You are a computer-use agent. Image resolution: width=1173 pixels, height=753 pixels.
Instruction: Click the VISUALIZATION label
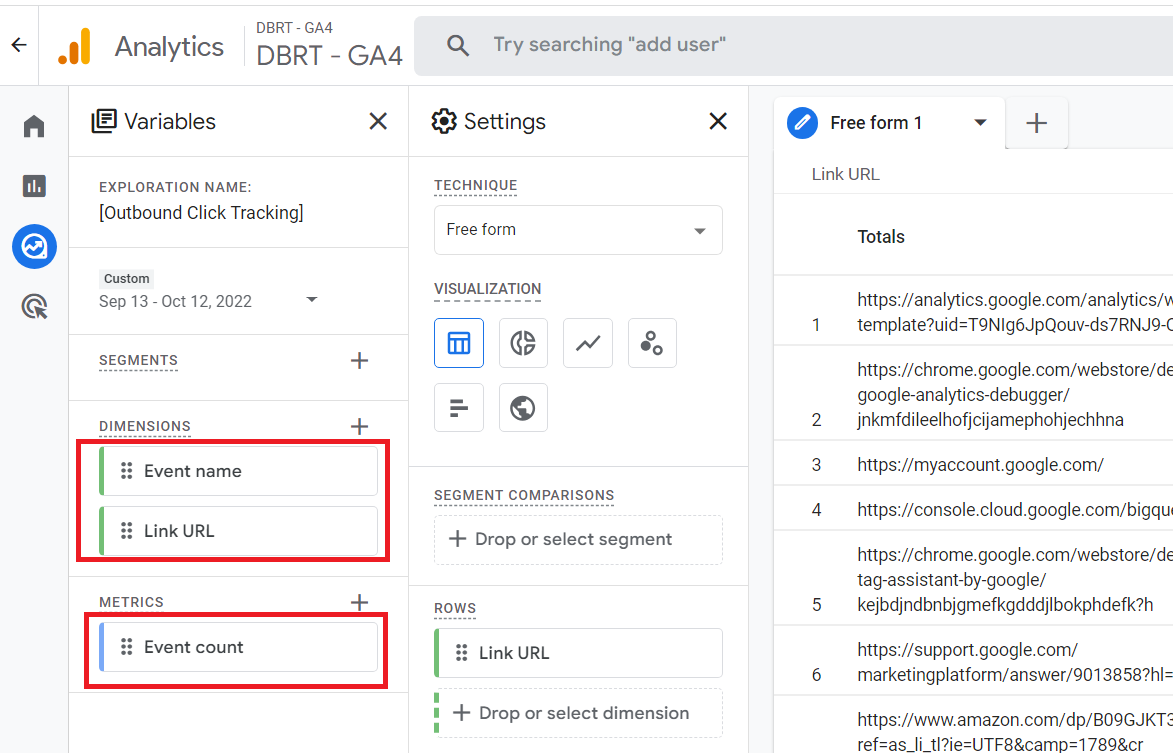pyautogui.click(x=488, y=289)
